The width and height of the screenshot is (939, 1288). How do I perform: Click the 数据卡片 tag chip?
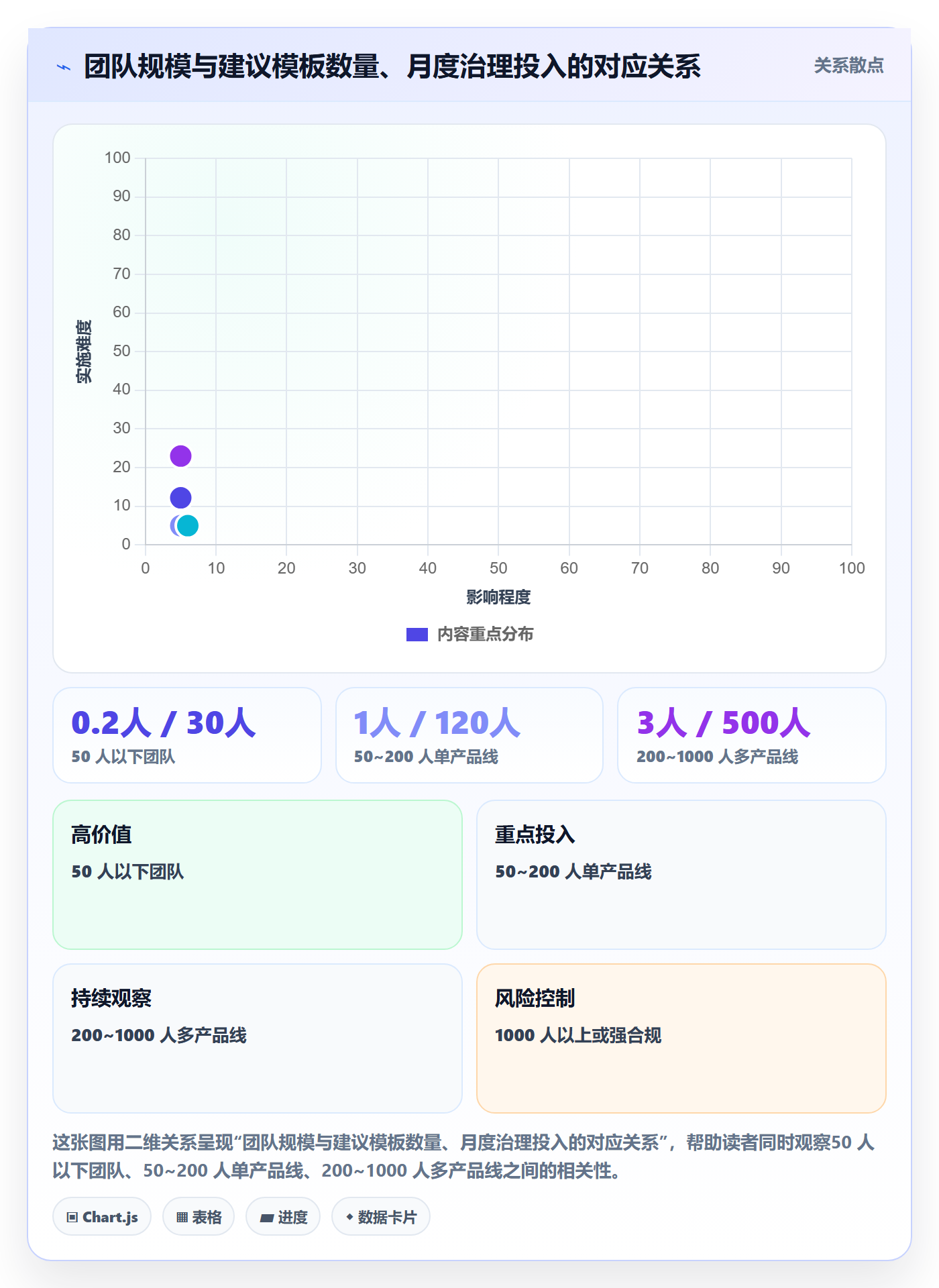click(x=381, y=1217)
